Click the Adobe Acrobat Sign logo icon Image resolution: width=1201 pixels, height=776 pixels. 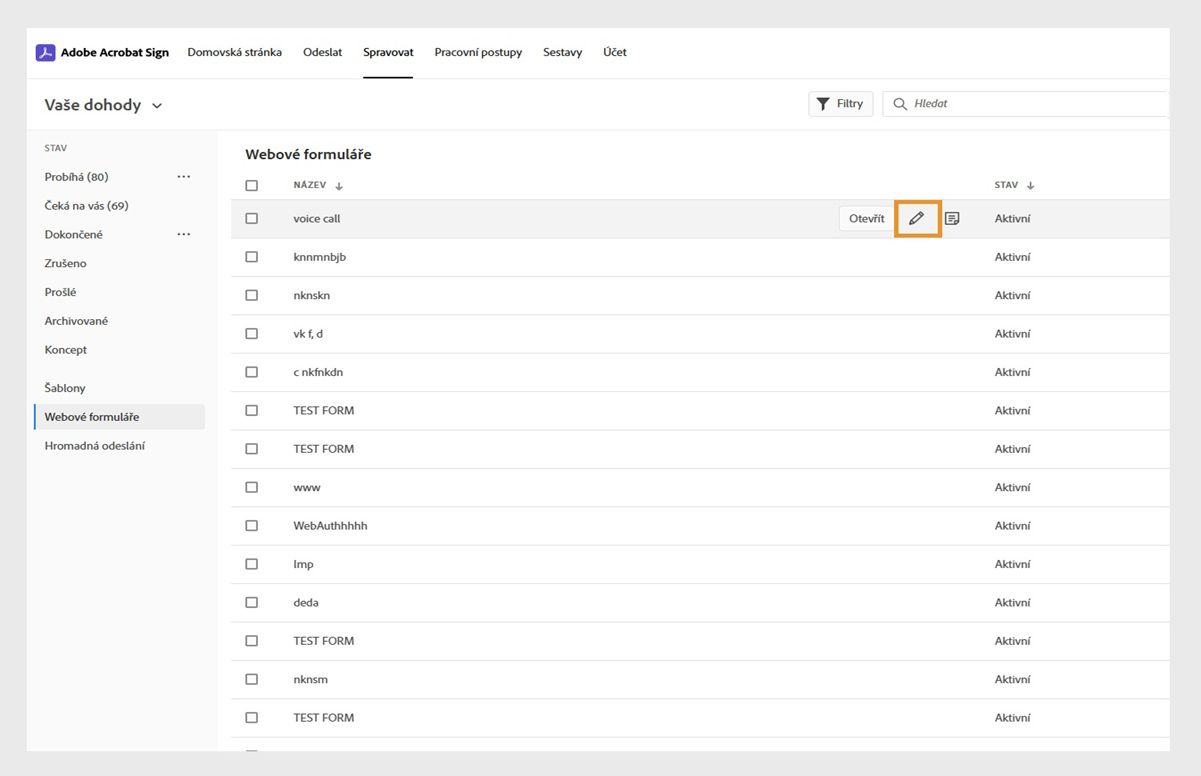[x=45, y=53]
